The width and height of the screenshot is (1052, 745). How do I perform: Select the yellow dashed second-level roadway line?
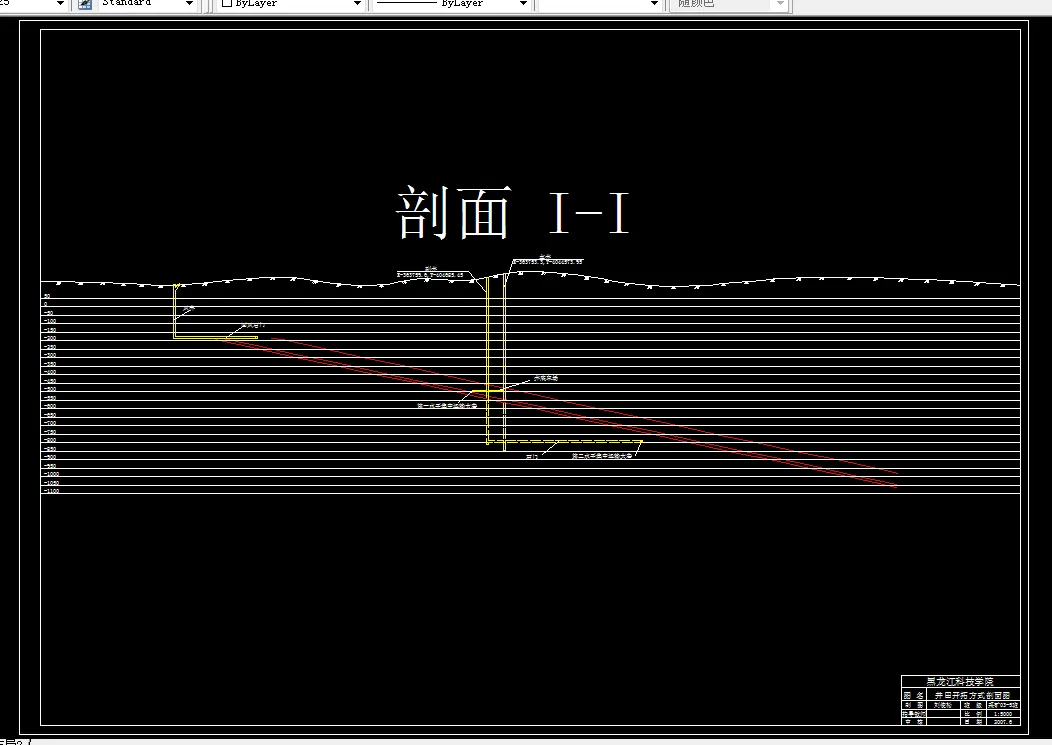[x=565, y=442]
